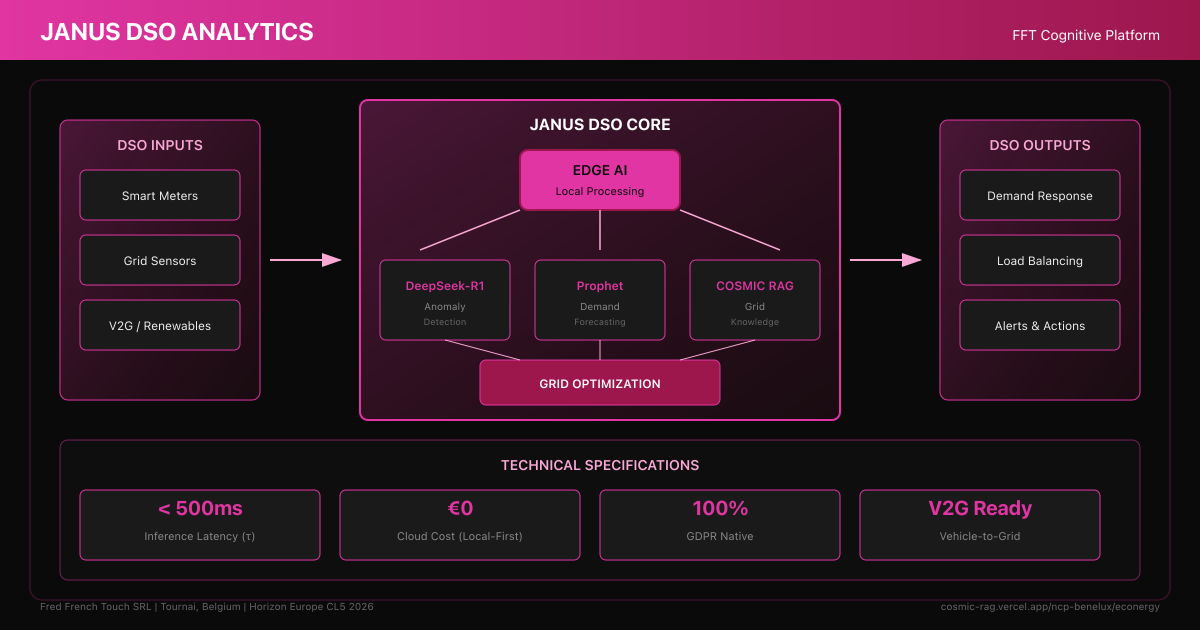The height and width of the screenshot is (630, 1200).
Task: Expand the JANUS DSO CORE panel
Action: click(600, 124)
